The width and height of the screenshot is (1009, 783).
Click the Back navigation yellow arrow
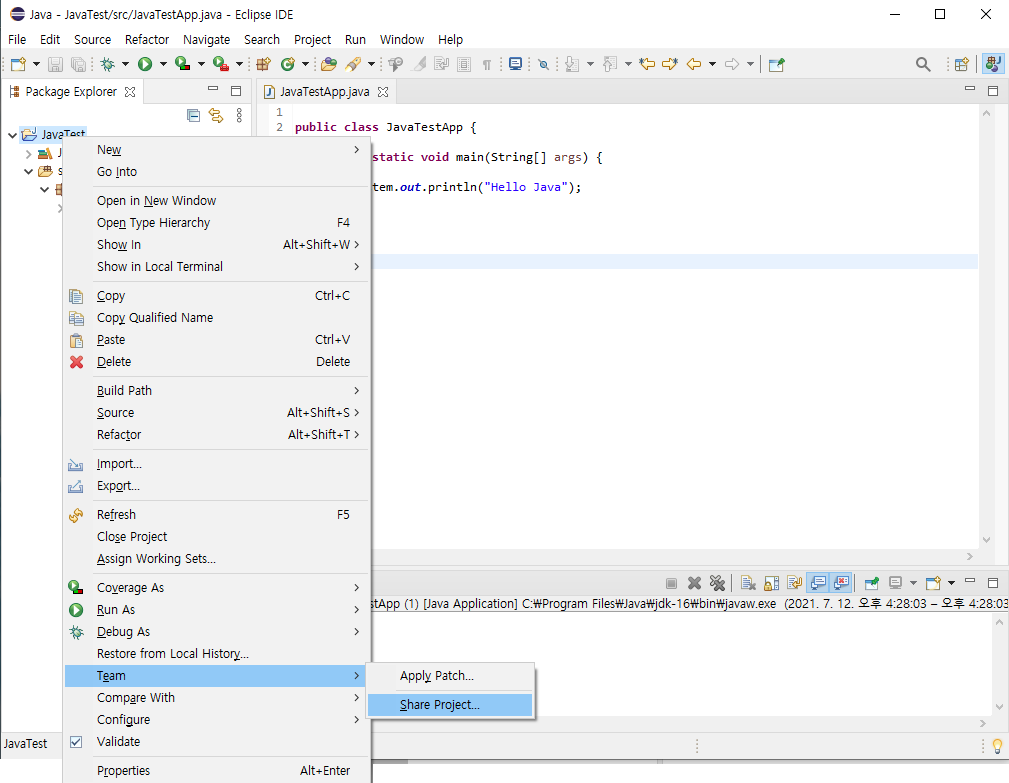tap(694, 64)
